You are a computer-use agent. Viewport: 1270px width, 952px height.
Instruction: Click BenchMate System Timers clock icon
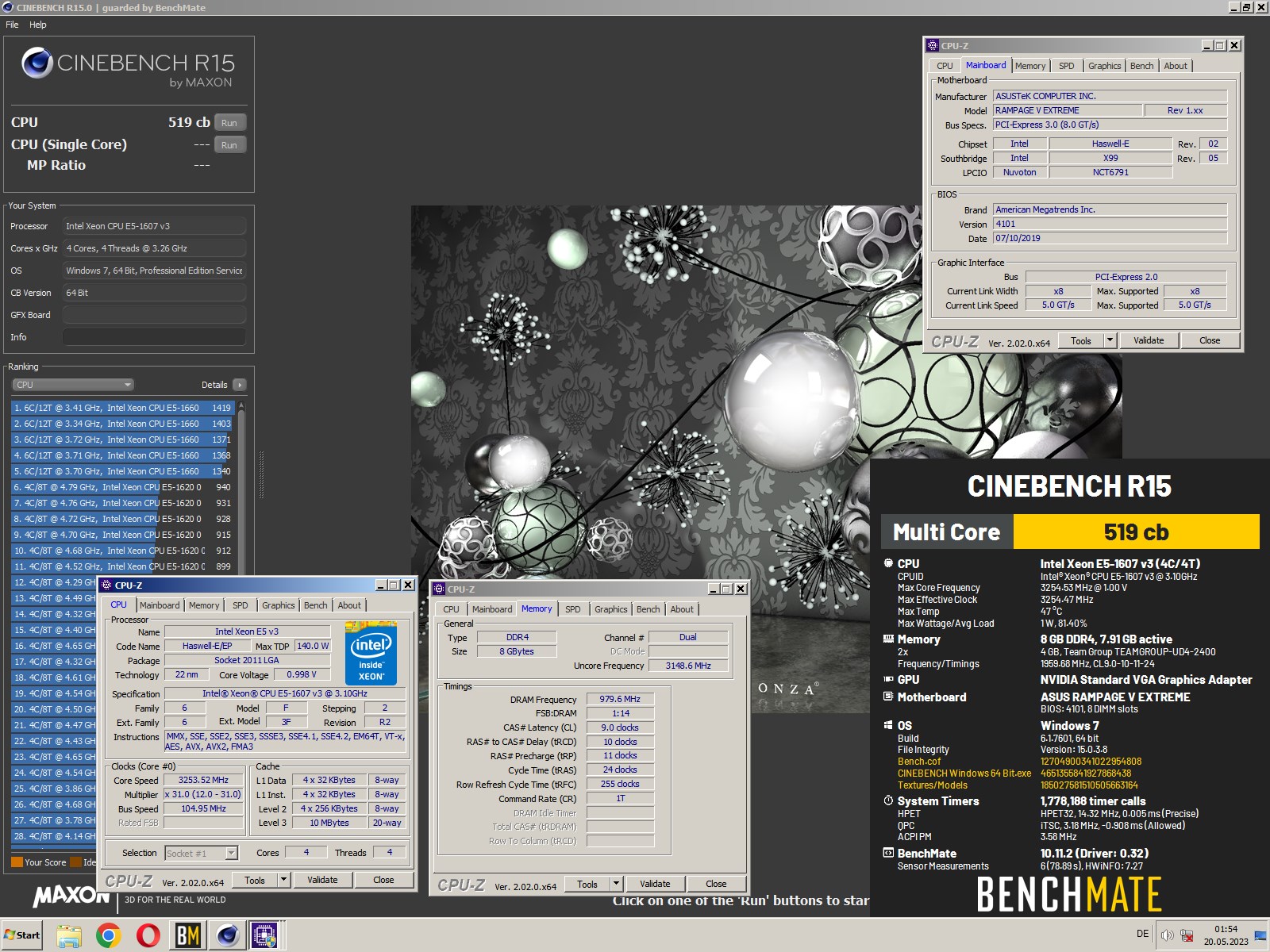[888, 800]
